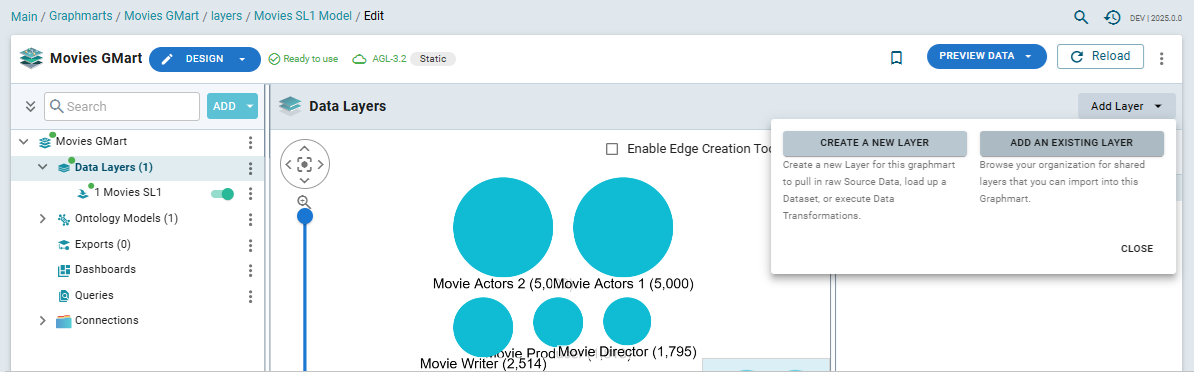Open the options menu for Dashboards

click(x=251, y=270)
